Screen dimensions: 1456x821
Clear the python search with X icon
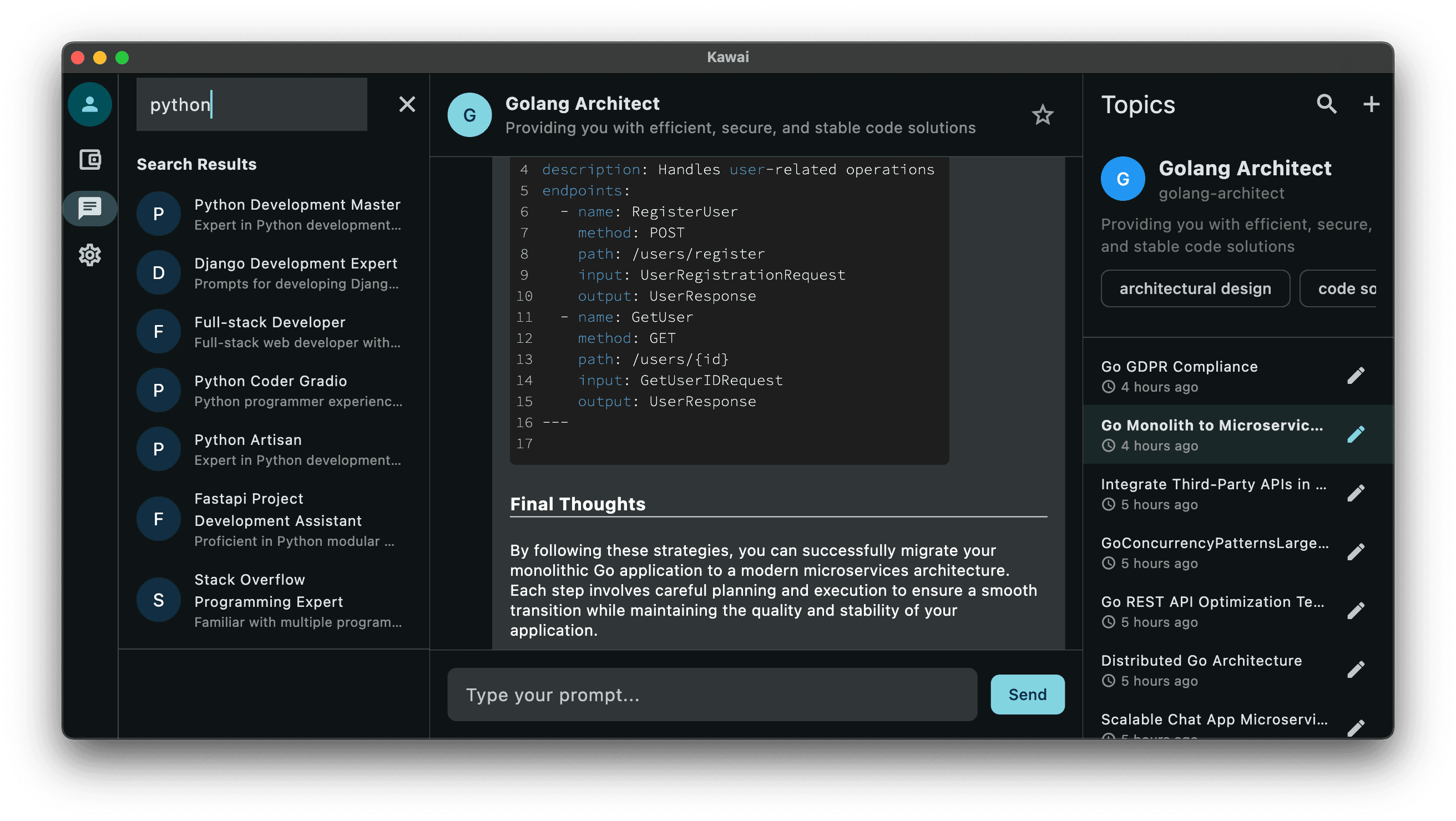point(407,104)
